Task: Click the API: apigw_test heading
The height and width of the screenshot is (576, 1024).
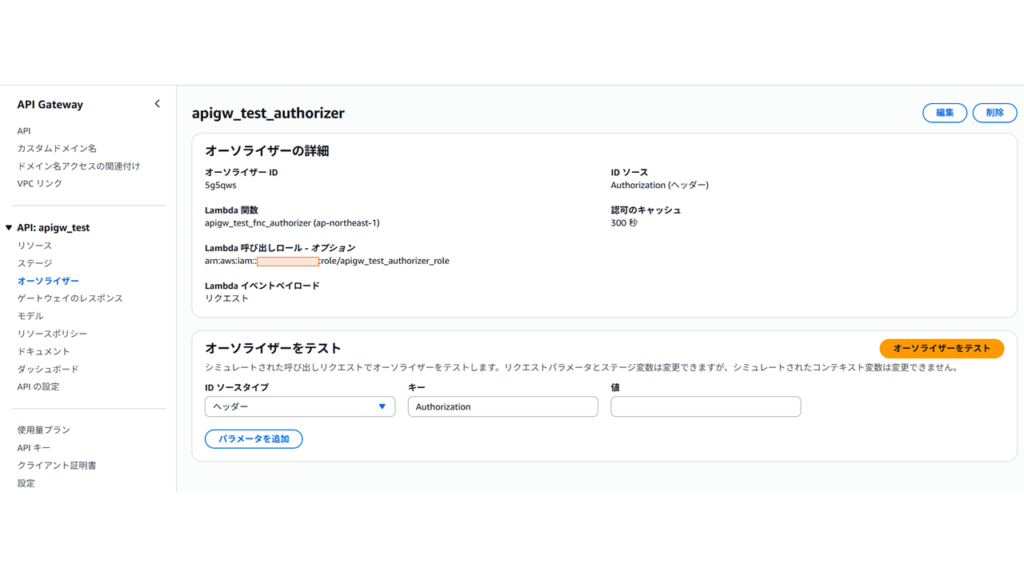Action: pos(54,228)
